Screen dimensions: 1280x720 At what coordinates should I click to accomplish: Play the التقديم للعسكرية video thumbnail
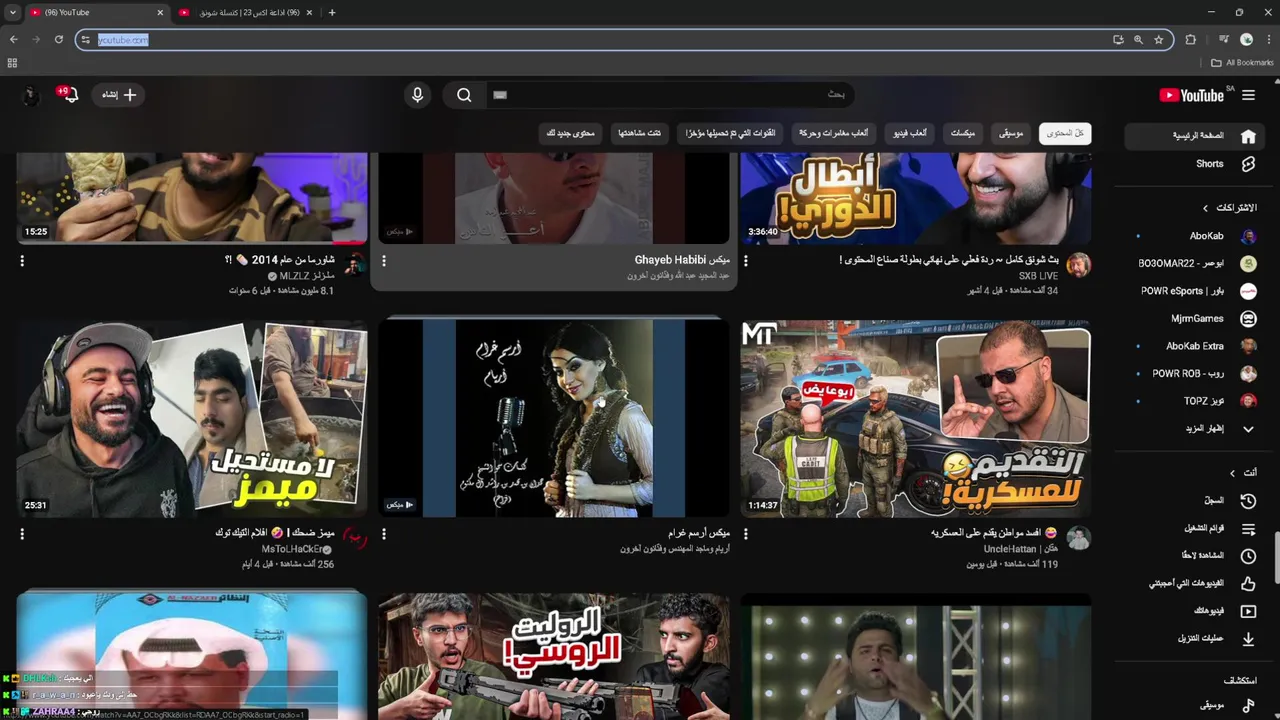point(915,418)
